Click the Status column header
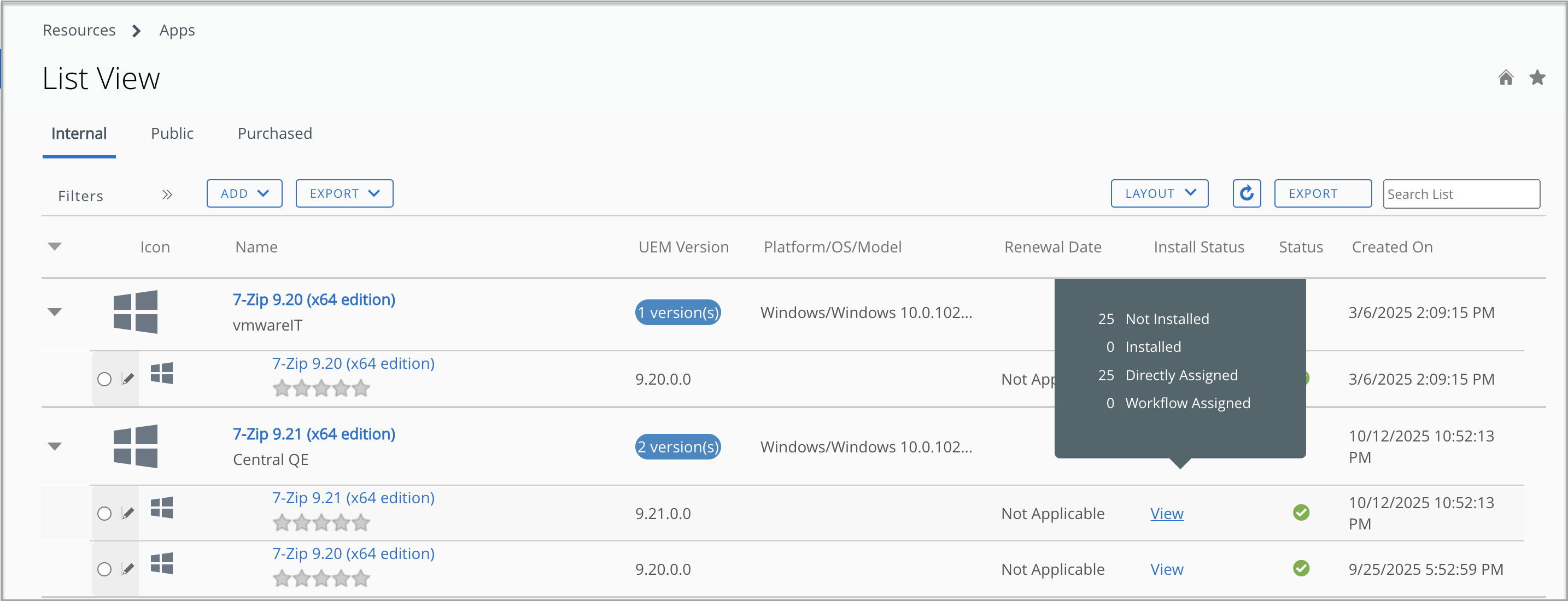 click(x=1301, y=247)
